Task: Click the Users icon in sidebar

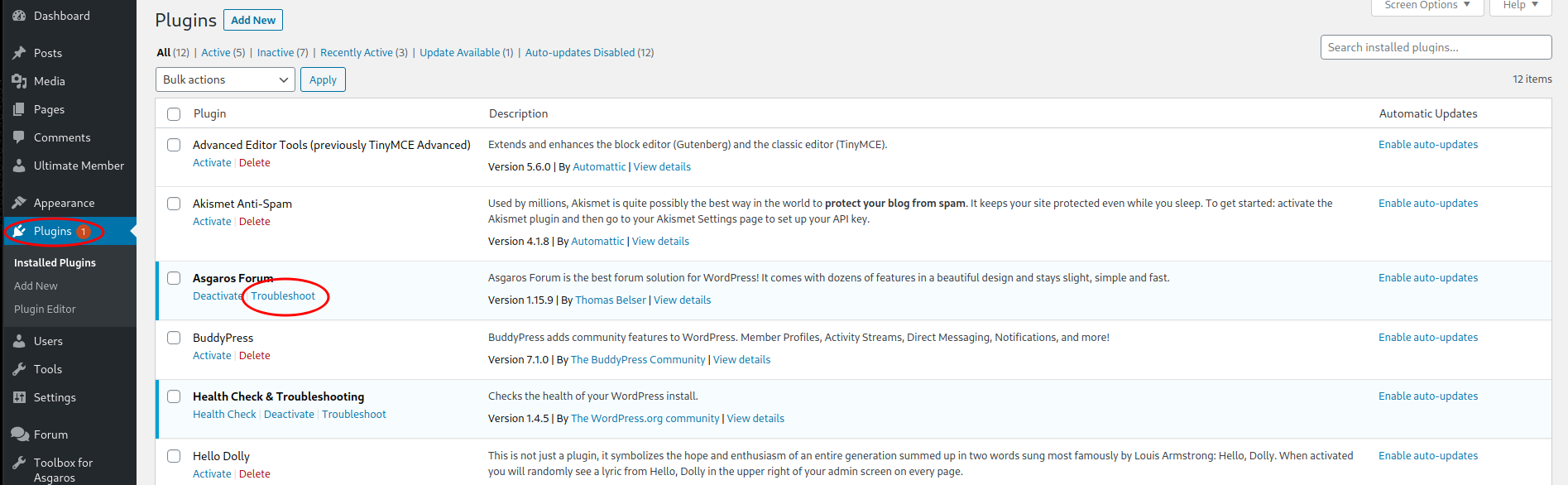Action: (19, 341)
